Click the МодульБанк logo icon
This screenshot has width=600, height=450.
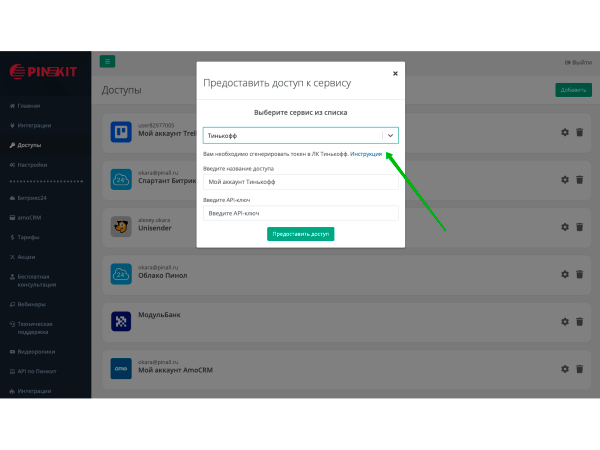click(121, 321)
